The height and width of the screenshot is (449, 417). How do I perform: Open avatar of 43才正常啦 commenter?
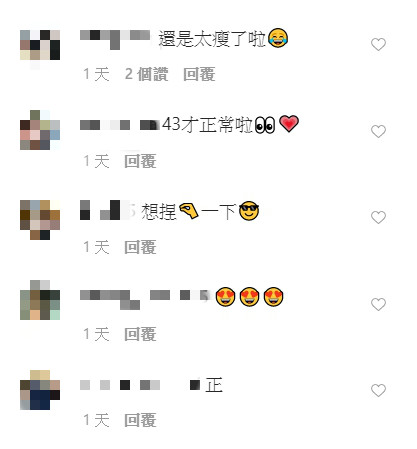40,130
